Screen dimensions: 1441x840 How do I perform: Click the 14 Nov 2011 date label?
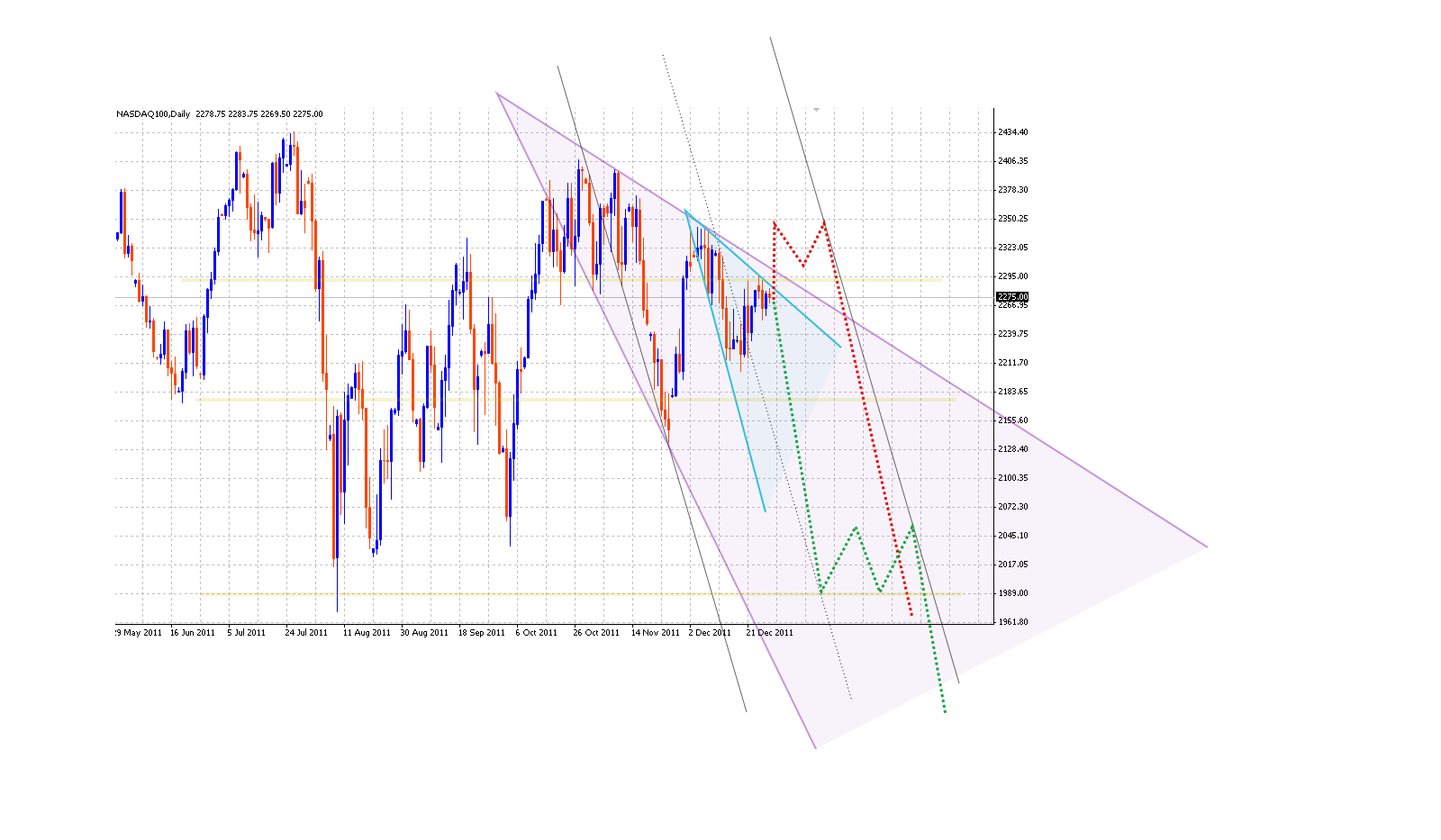click(656, 633)
